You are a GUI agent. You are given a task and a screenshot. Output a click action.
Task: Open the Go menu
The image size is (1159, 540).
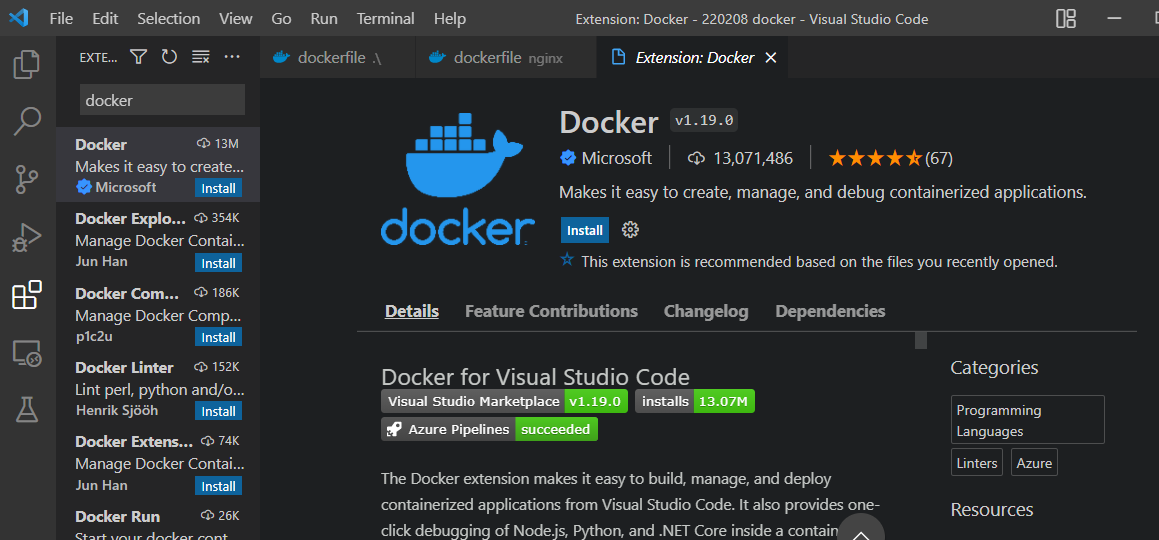[x=281, y=18]
